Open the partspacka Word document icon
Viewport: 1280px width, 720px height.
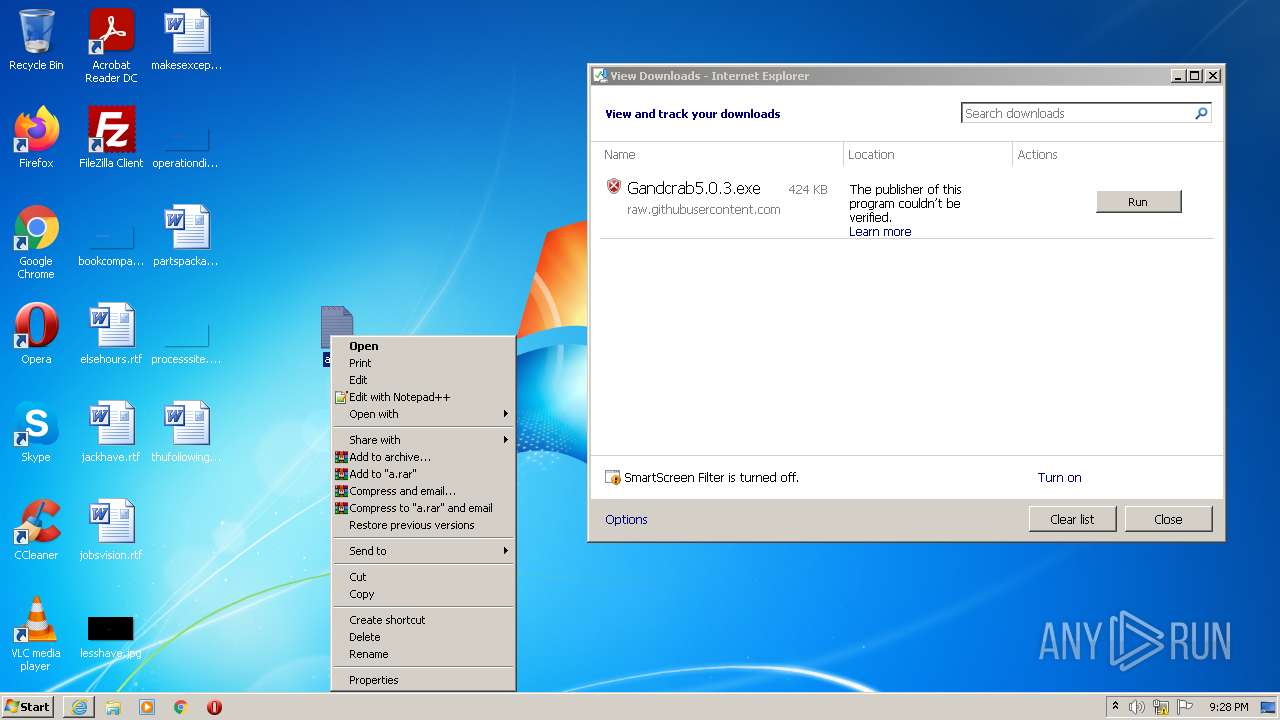186,236
